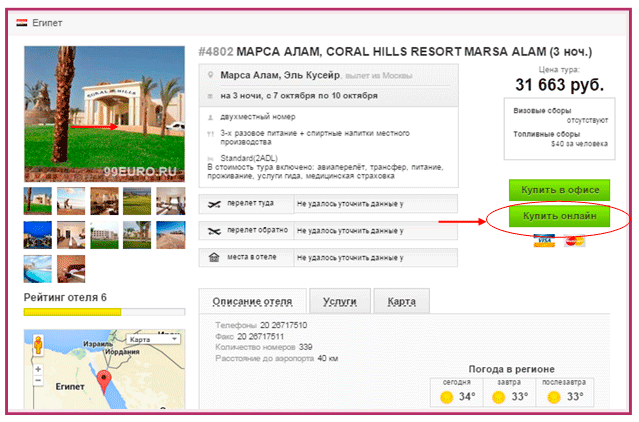This screenshot has width=639, height=422.
Task: Click the перелет туда status field
Action: [x=375, y=204]
